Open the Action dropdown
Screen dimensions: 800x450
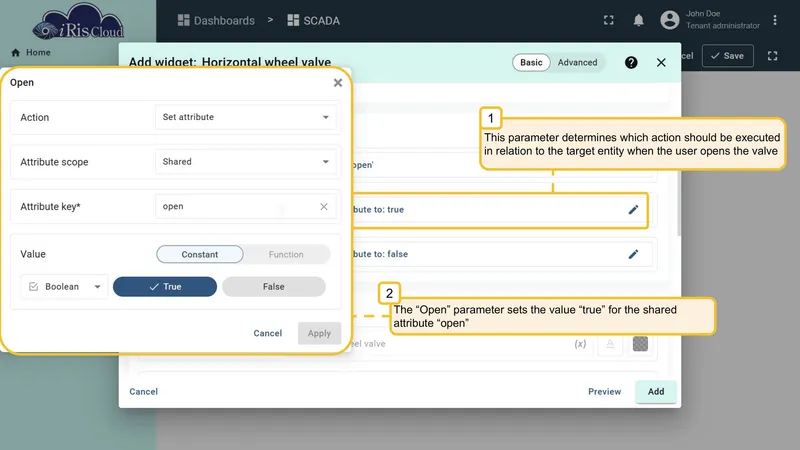pyautogui.click(x=245, y=117)
